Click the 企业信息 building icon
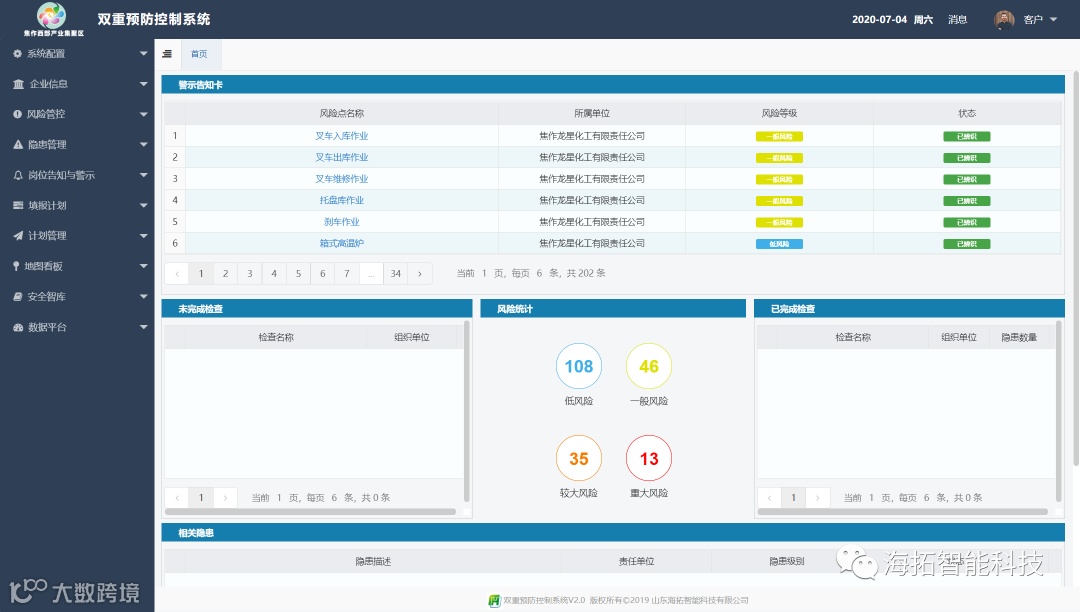This screenshot has width=1080, height=612. [19, 84]
